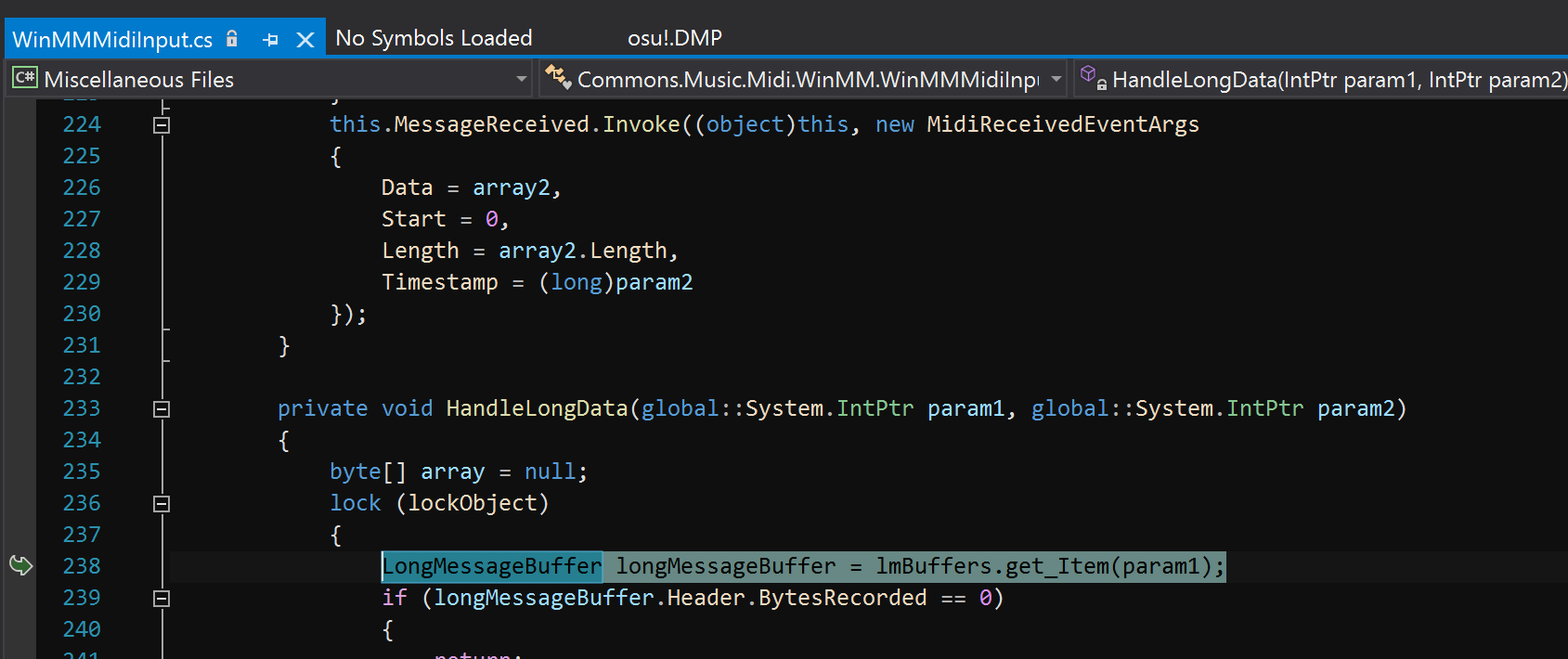Click MidiReceivedEventArgs on line 224
Screen dimensions: 1568x659
[x=1063, y=124]
